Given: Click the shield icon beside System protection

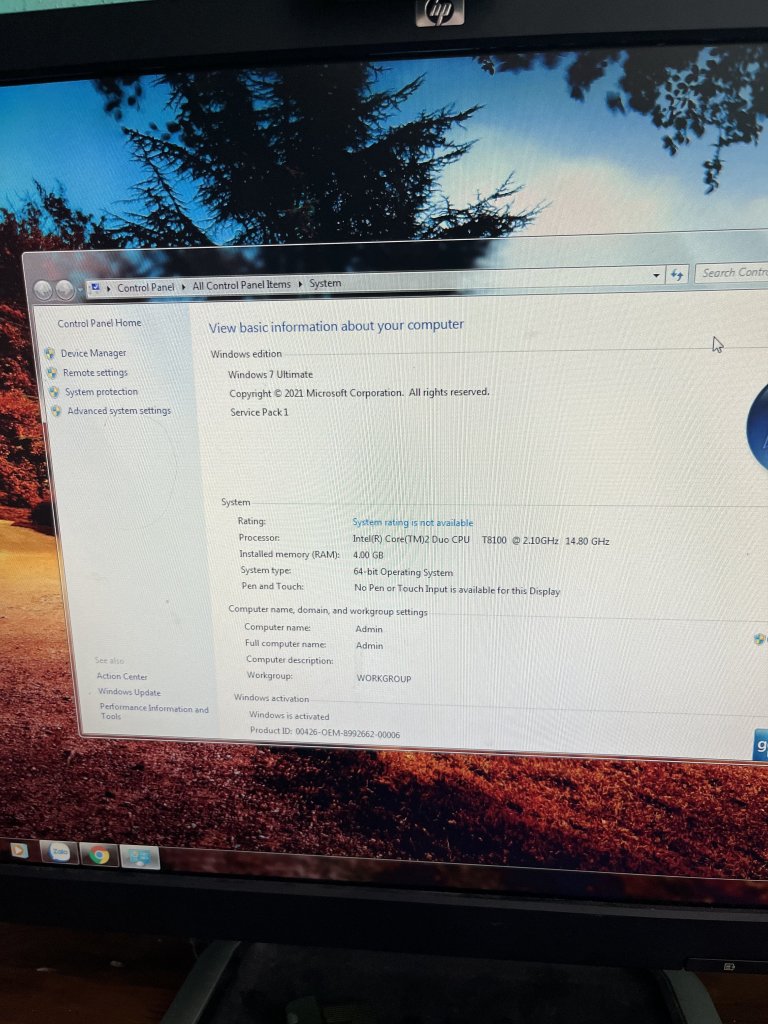Looking at the screenshot, I should [54, 392].
